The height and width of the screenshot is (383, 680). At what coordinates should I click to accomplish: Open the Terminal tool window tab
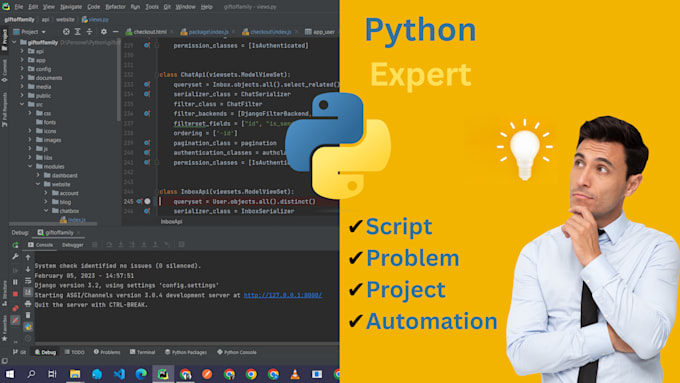[x=142, y=352]
